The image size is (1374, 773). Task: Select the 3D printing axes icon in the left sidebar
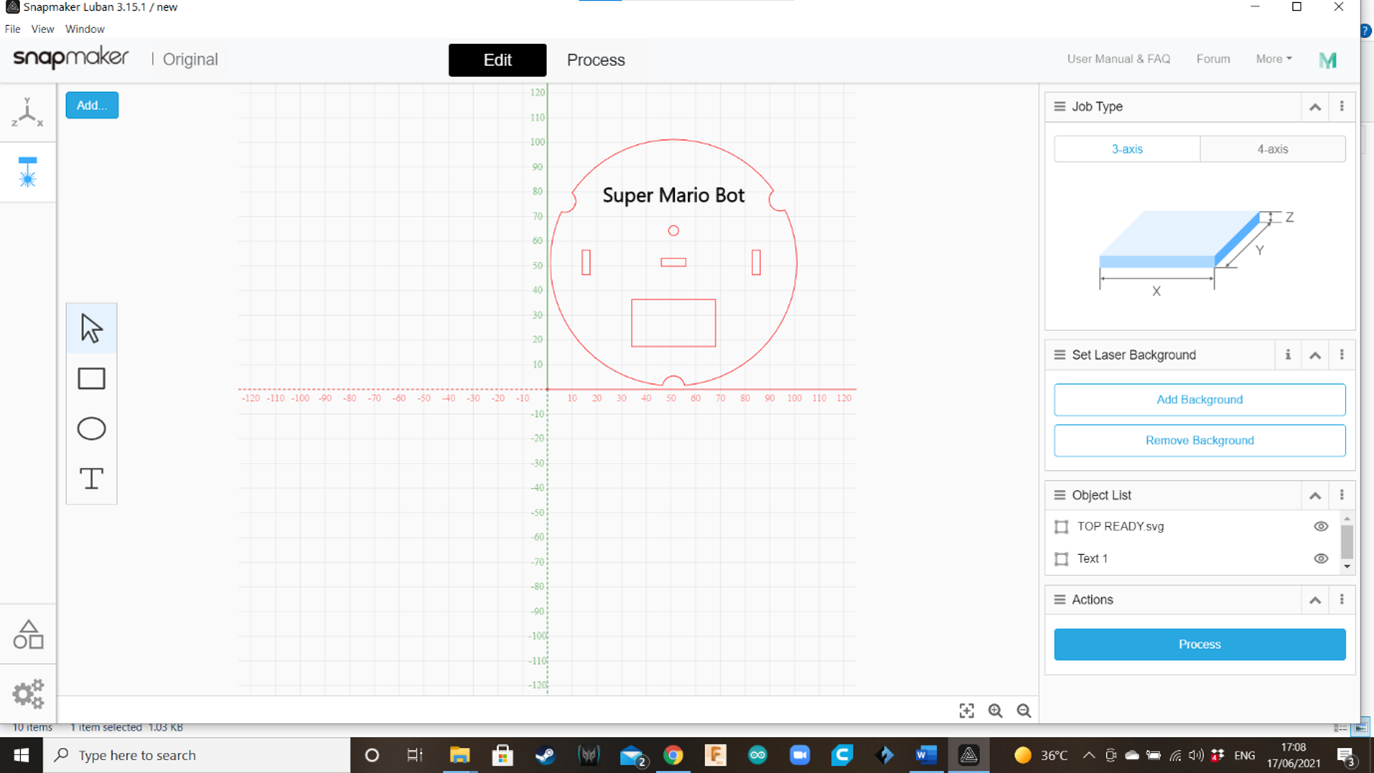[x=27, y=113]
